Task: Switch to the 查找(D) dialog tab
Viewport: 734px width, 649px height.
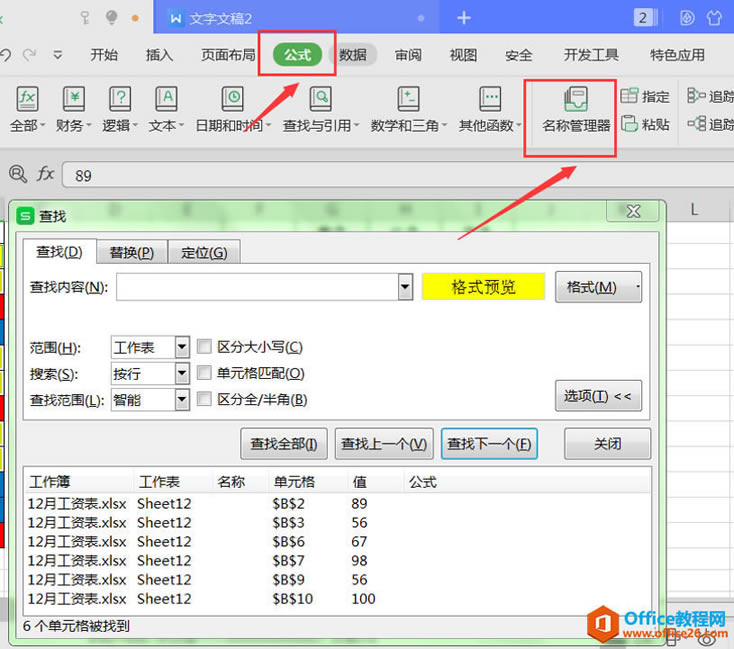Action: click(x=59, y=252)
